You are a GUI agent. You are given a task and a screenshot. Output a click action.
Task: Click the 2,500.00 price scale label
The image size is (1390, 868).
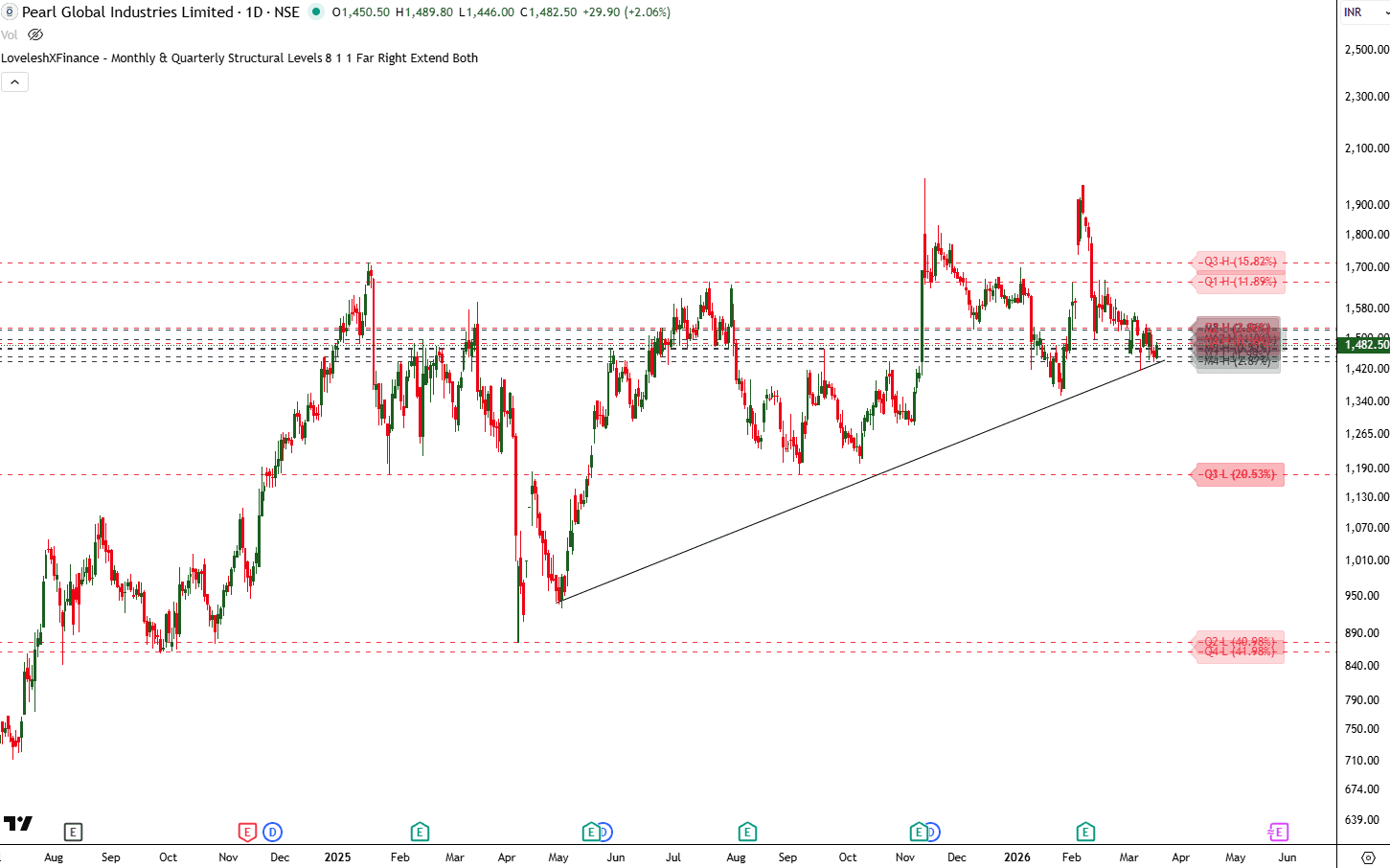pos(1367,50)
